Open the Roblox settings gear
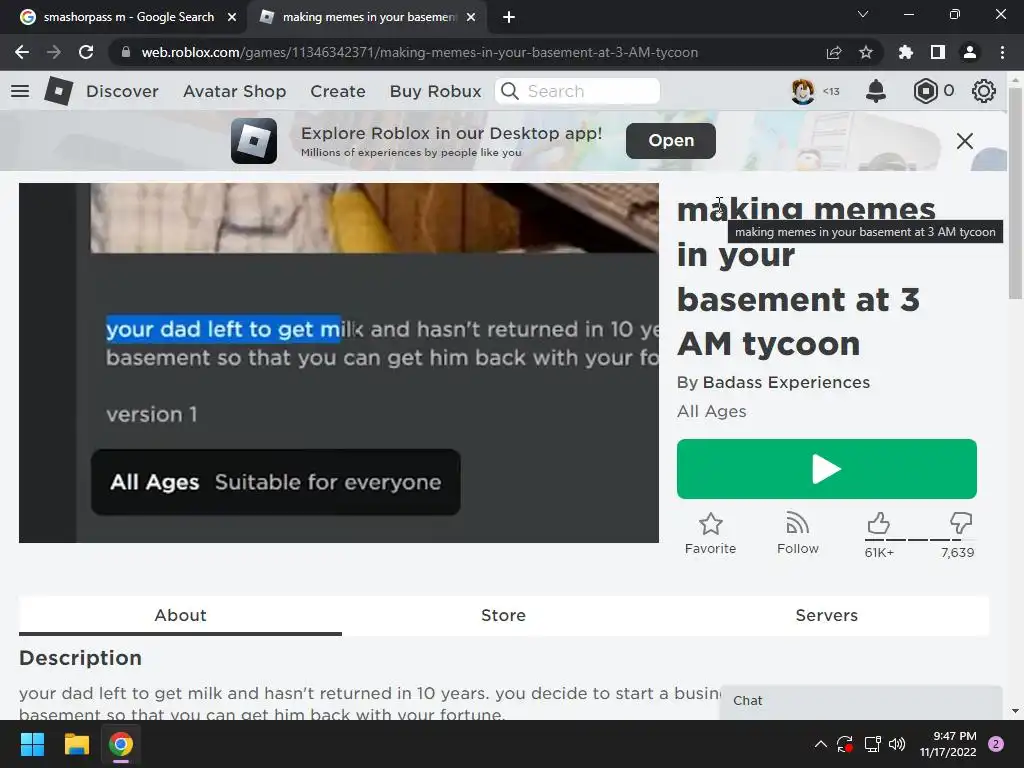This screenshot has width=1024, height=768. (984, 91)
